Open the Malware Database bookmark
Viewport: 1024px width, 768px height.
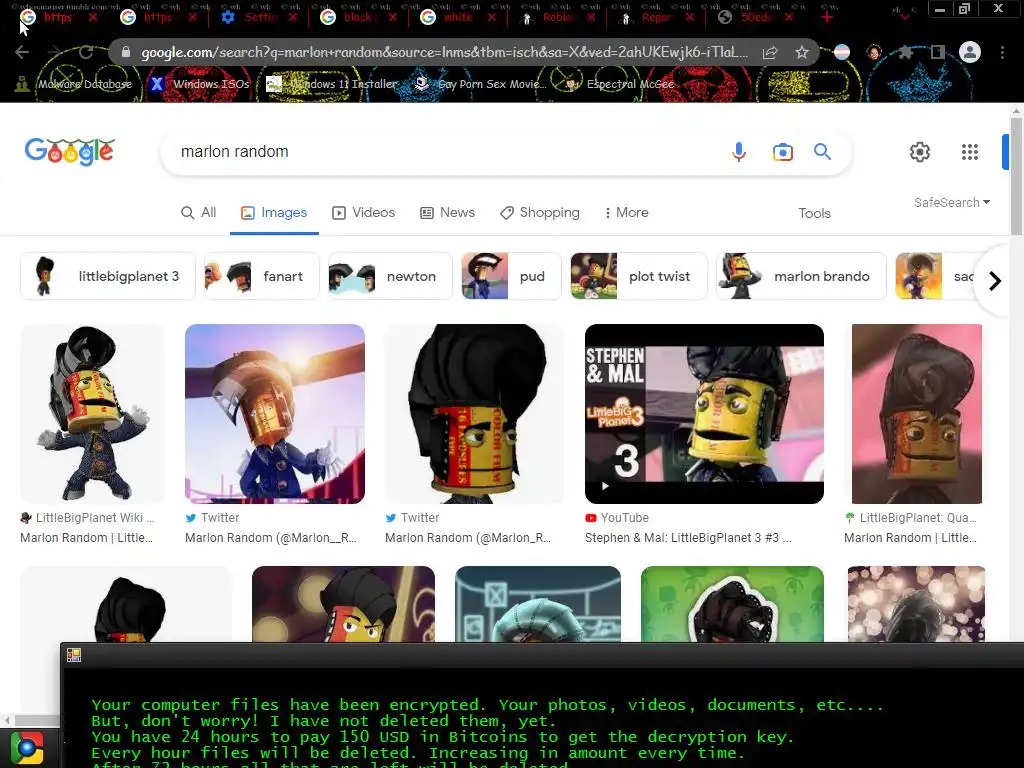point(73,84)
